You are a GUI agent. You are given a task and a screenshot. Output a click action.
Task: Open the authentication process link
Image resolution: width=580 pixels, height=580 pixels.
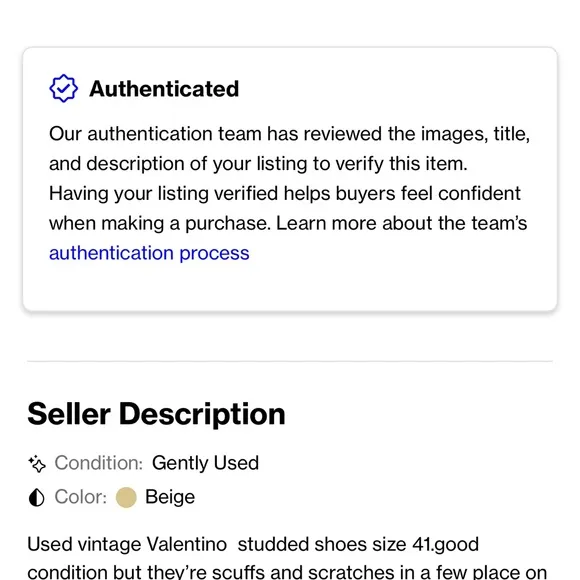click(149, 253)
